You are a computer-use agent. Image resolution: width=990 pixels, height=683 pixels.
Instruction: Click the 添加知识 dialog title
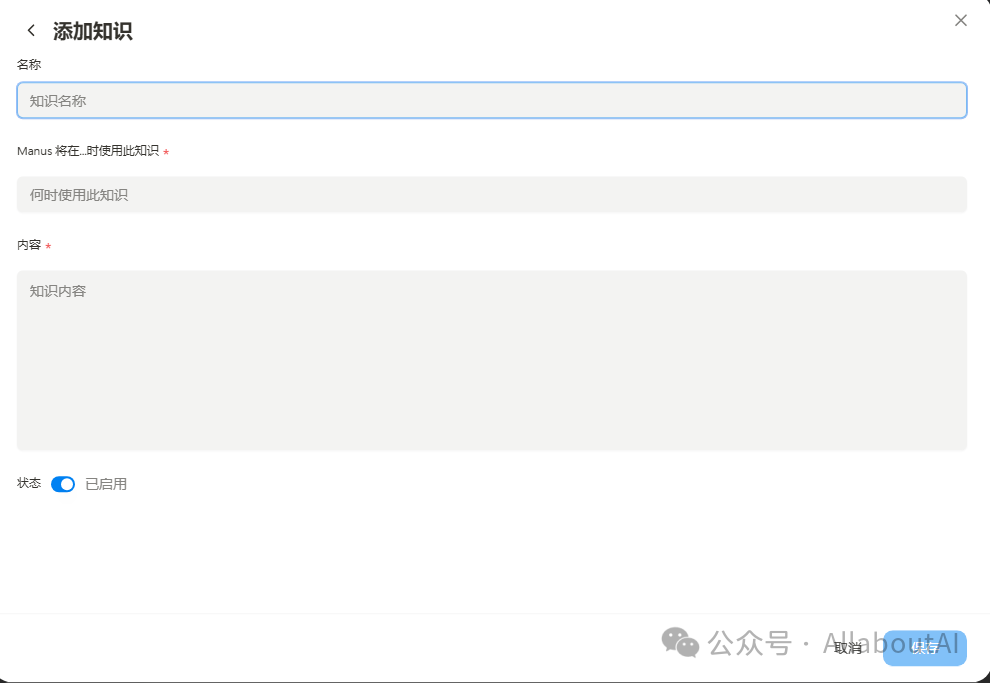[92, 31]
